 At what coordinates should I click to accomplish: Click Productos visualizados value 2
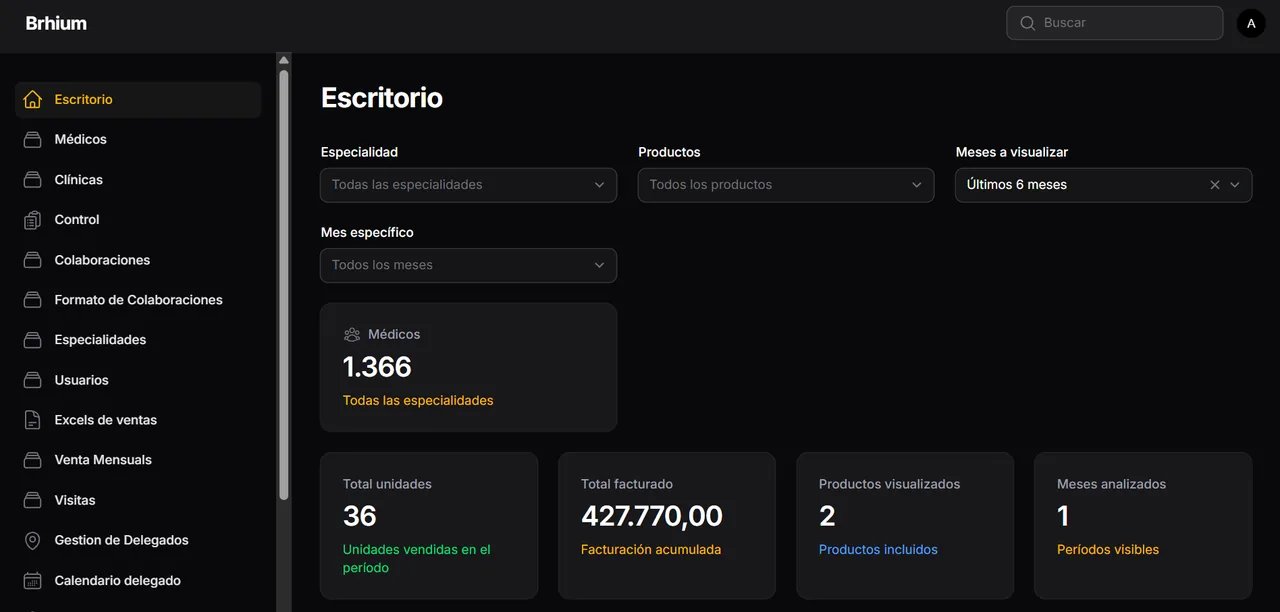pos(827,516)
